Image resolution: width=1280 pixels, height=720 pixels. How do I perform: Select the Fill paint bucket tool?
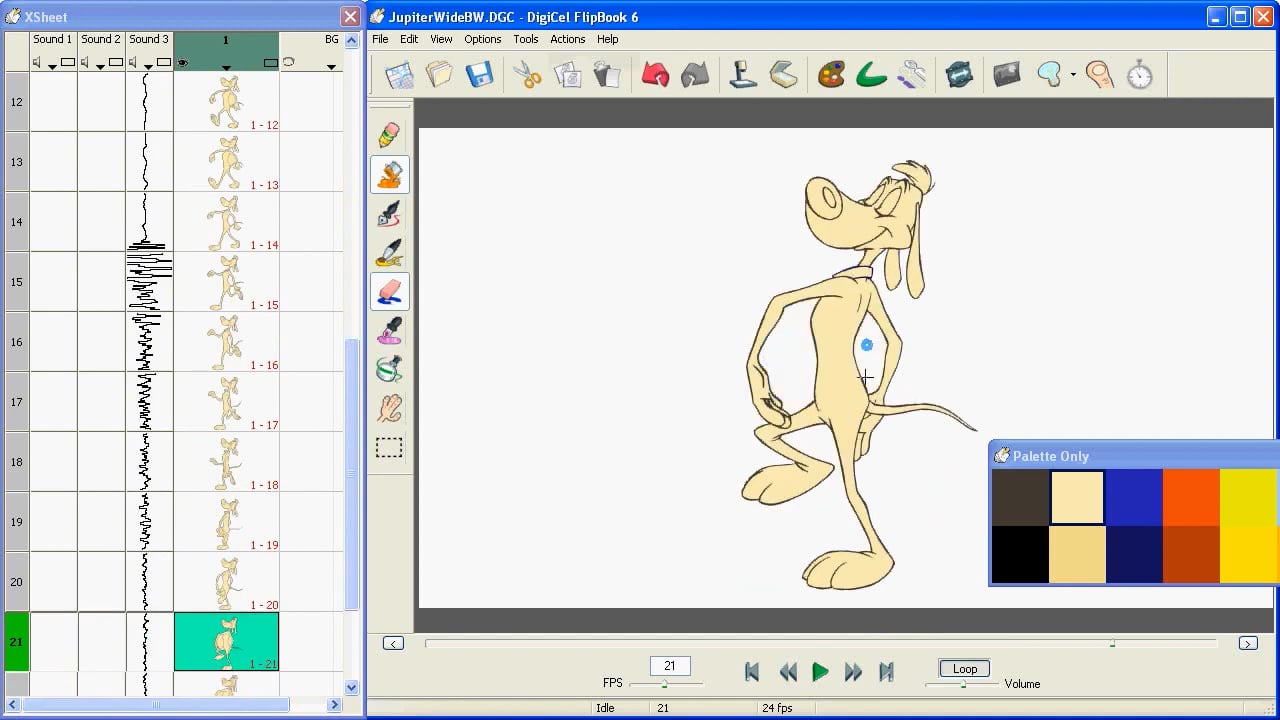pyautogui.click(x=390, y=175)
